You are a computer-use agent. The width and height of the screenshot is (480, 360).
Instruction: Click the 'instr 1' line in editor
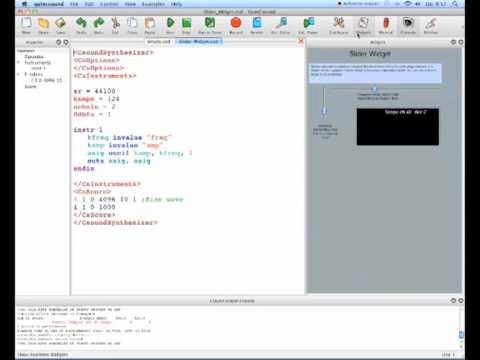pos(88,130)
